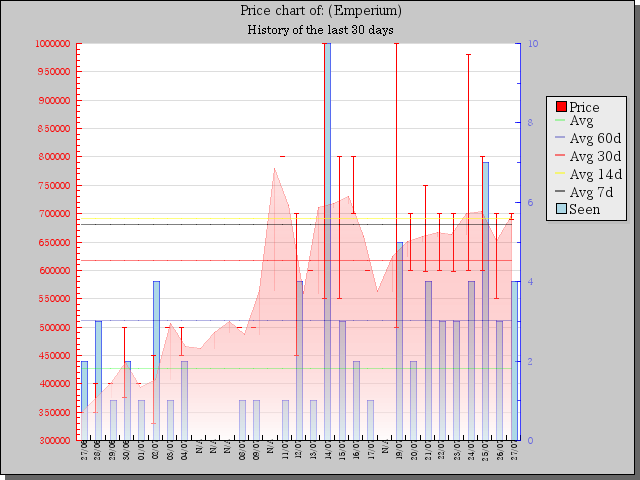Image resolution: width=640 pixels, height=480 pixels.
Task: Click the 750000 price axis label
Action: 54,185
